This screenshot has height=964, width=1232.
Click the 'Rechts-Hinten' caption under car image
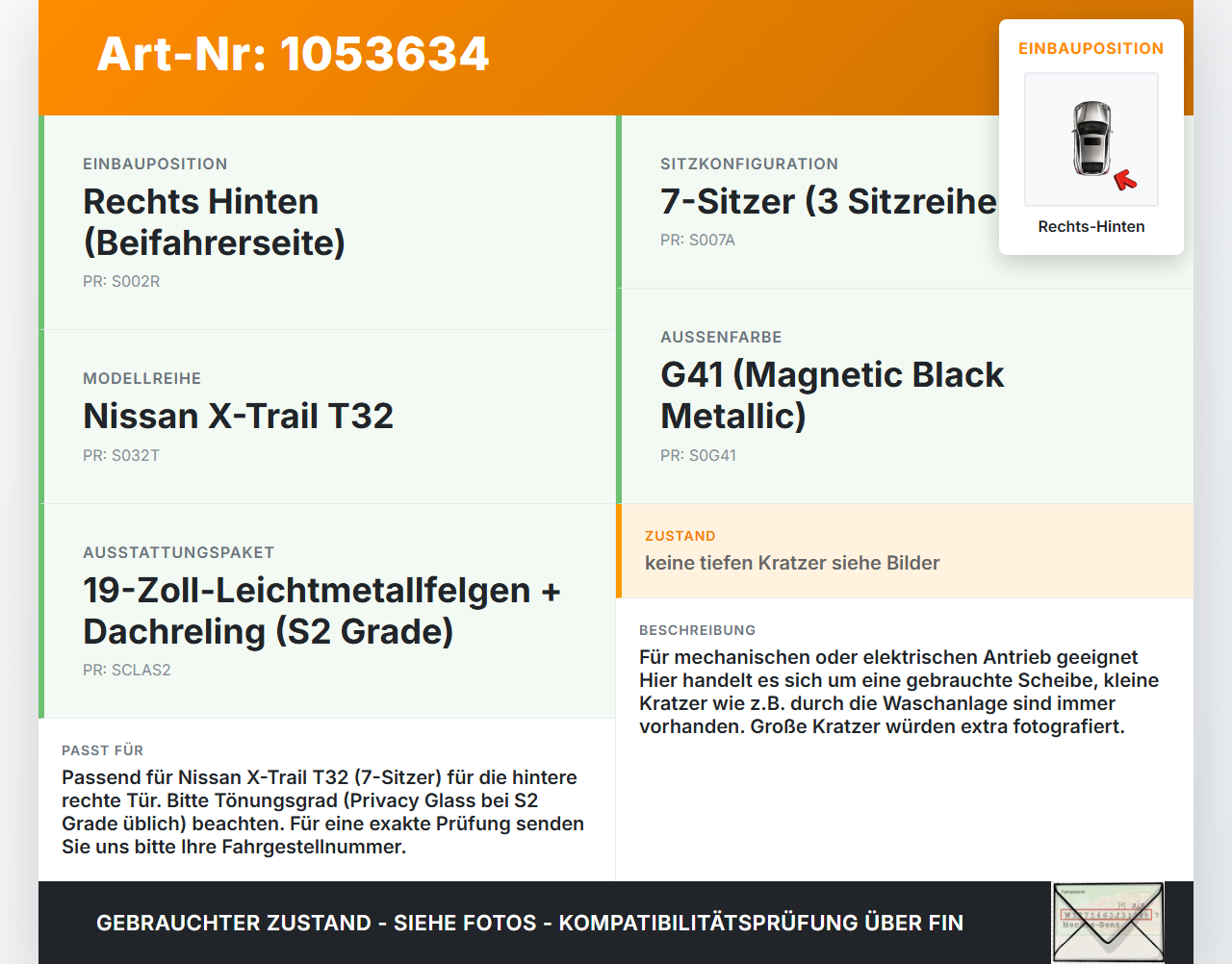click(x=1091, y=226)
